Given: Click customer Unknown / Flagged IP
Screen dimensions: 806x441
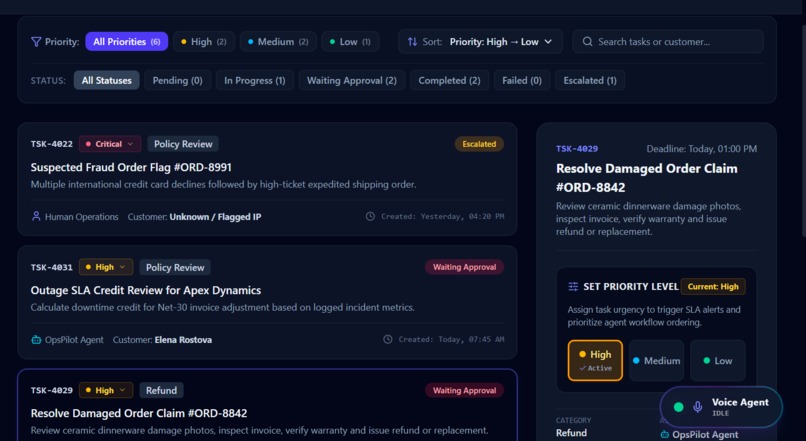Looking at the screenshot, I should tap(215, 217).
